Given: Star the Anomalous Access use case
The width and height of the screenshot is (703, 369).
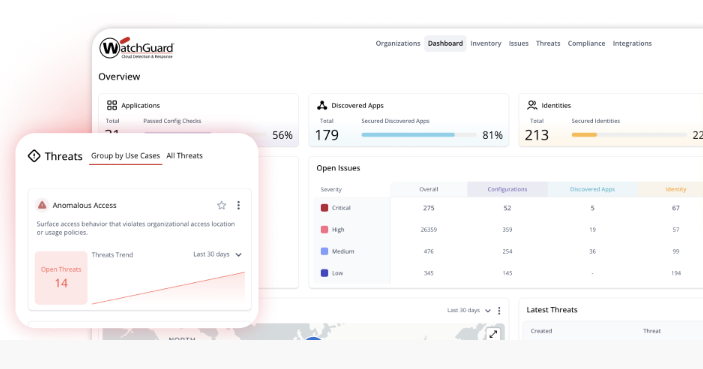Looking at the screenshot, I should (221, 205).
